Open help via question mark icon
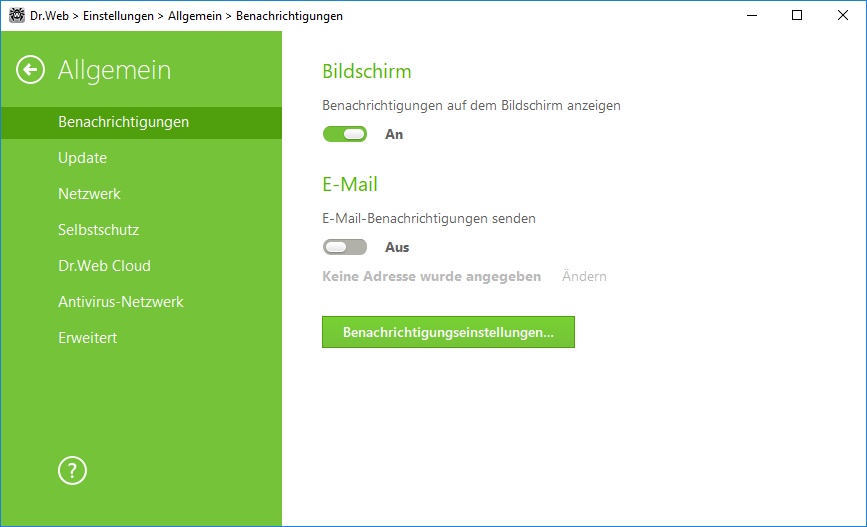Image resolution: width=867 pixels, height=527 pixels. pyautogui.click(x=72, y=471)
